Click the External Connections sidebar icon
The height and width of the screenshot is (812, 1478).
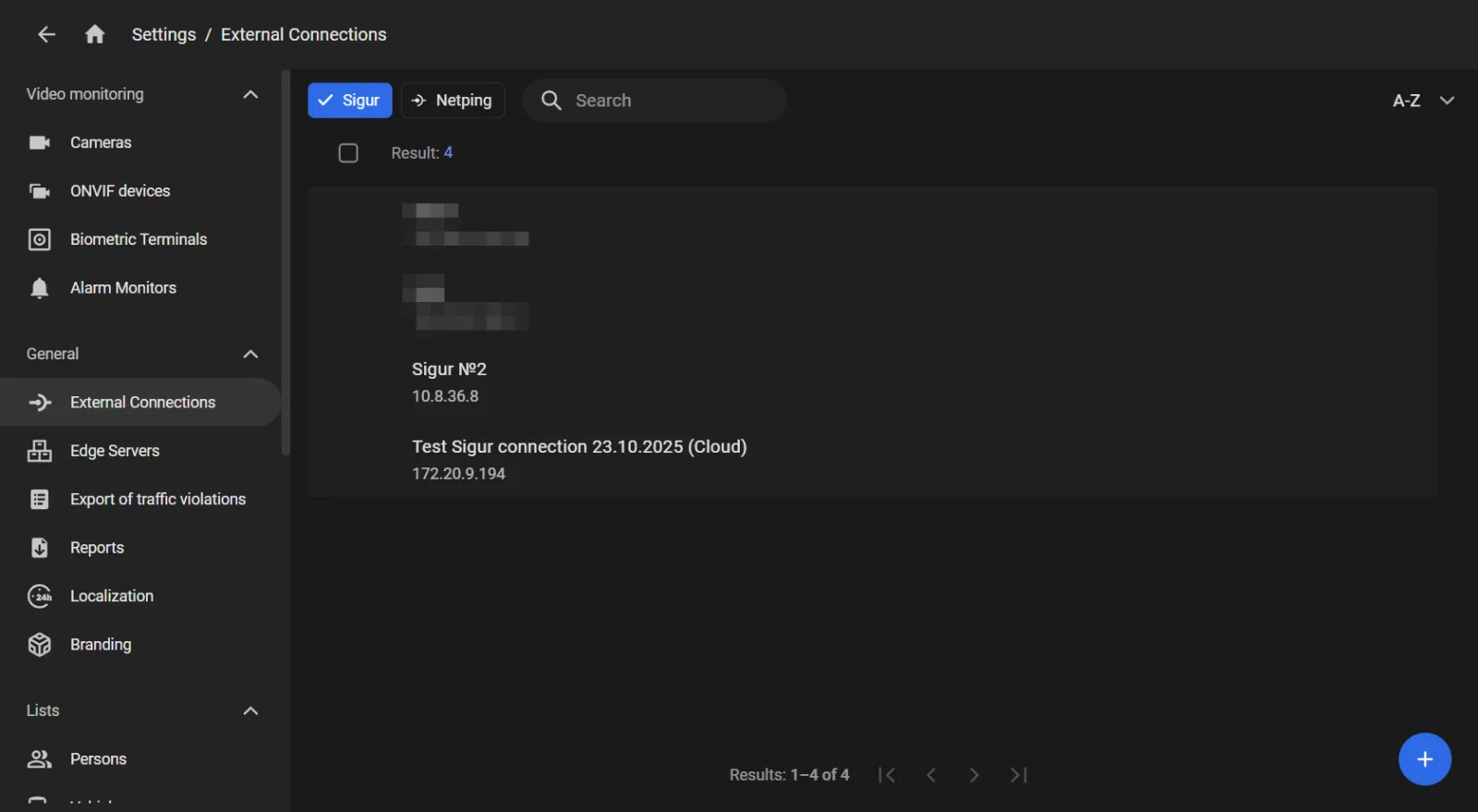pos(40,402)
